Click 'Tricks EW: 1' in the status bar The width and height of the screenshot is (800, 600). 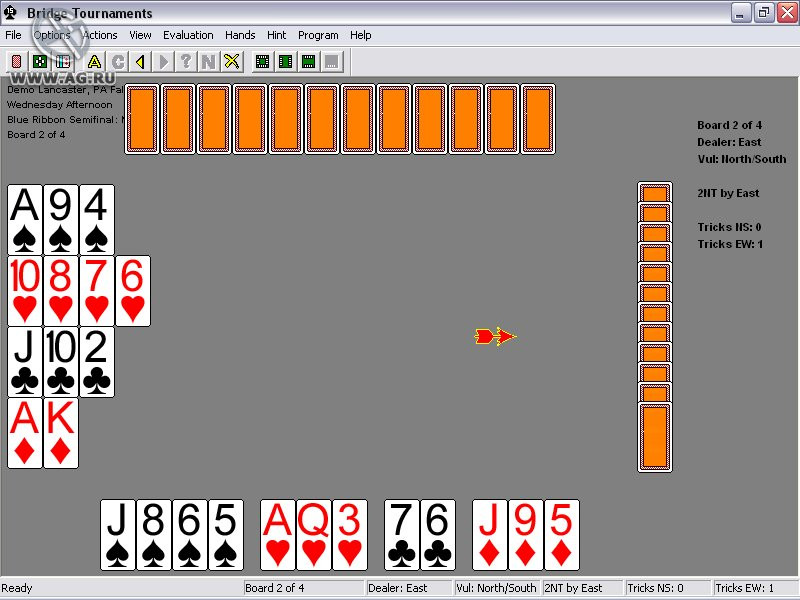(755, 588)
